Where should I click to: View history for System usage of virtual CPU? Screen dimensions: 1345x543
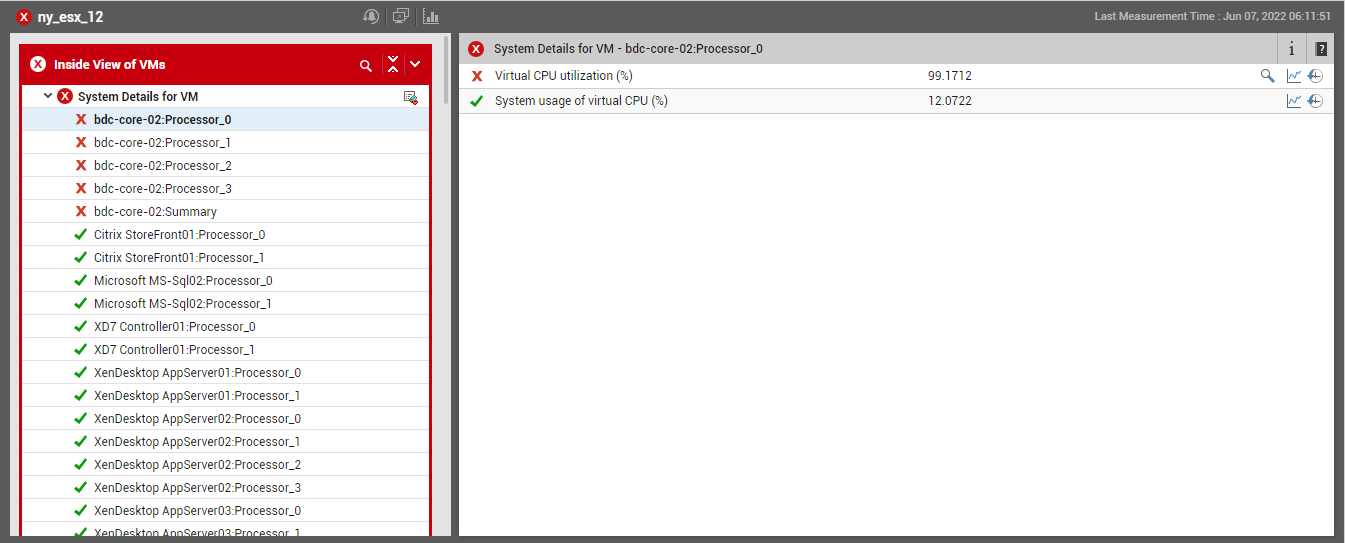tap(1316, 101)
